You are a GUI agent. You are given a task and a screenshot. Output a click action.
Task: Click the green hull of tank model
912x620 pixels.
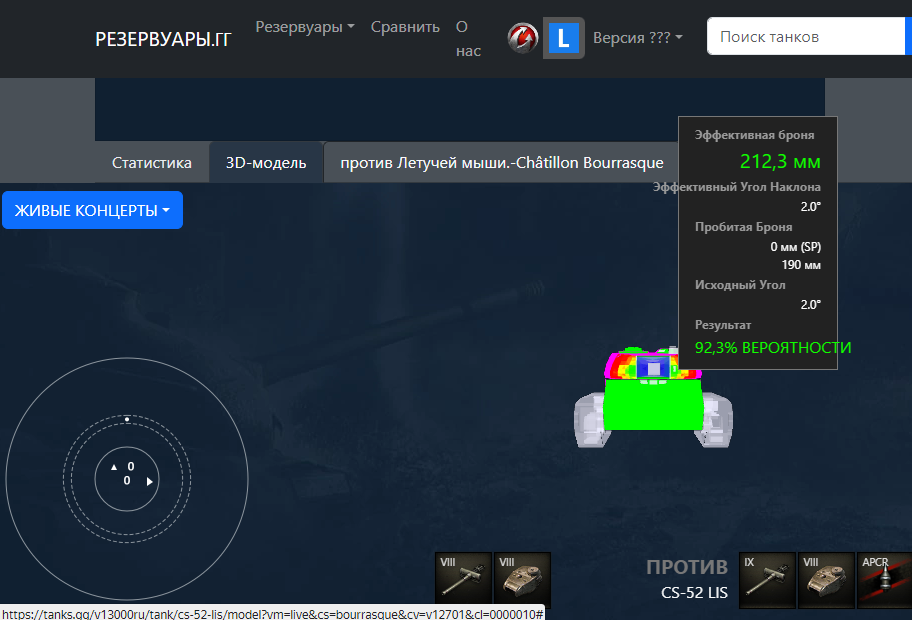[653, 404]
